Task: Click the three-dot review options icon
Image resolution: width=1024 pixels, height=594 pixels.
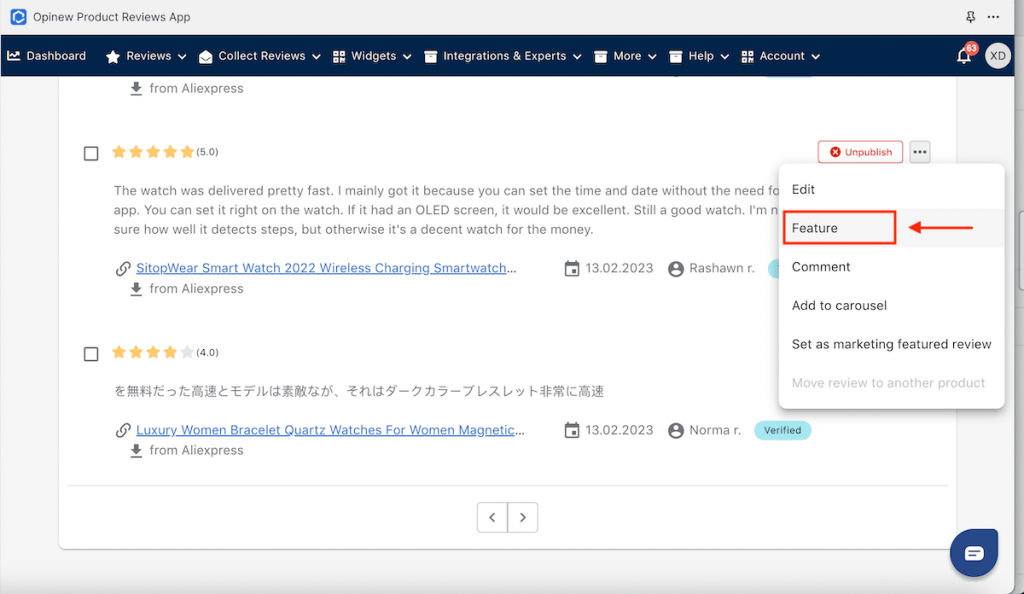Action: pyautogui.click(x=920, y=152)
